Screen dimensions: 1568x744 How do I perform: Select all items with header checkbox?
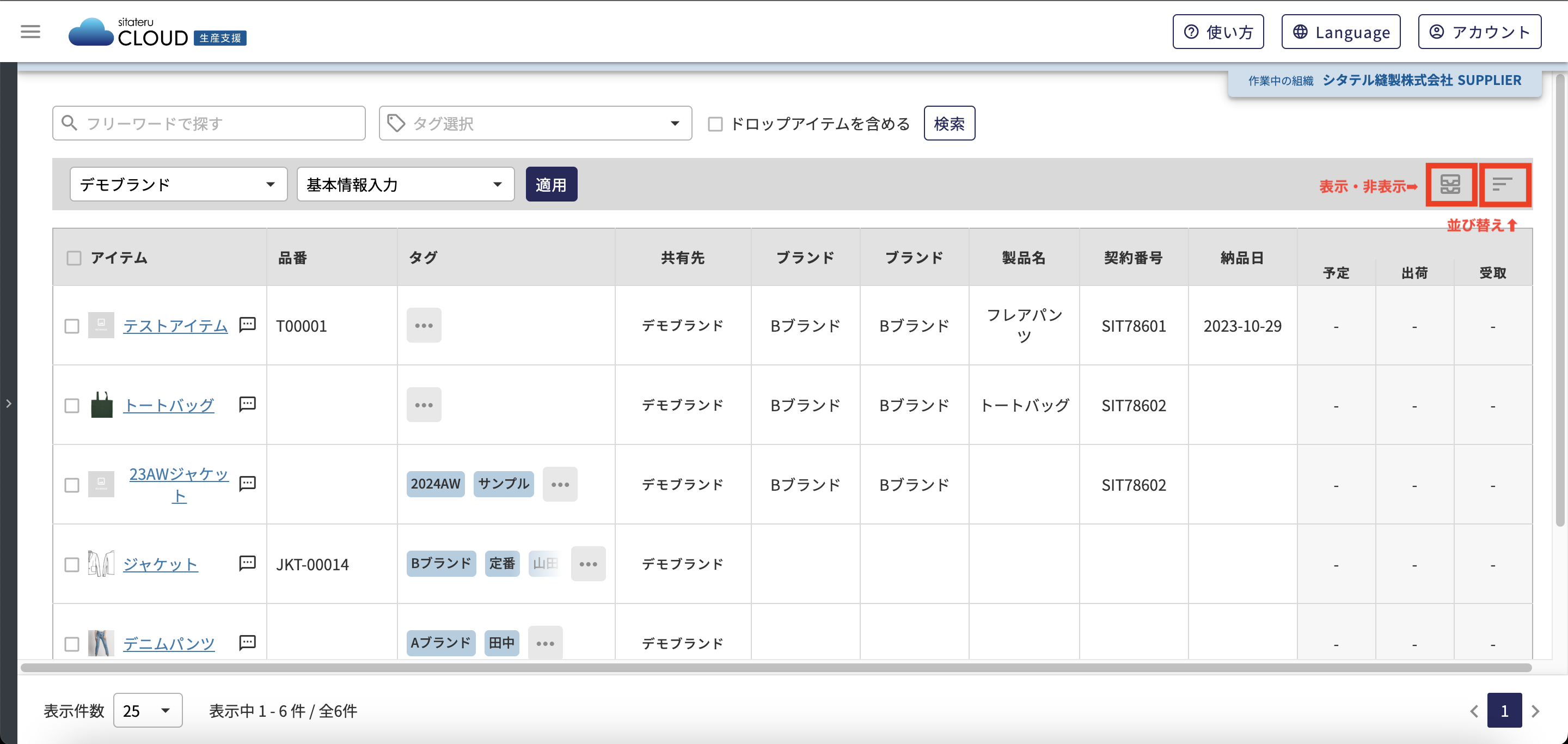click(73, 258)
